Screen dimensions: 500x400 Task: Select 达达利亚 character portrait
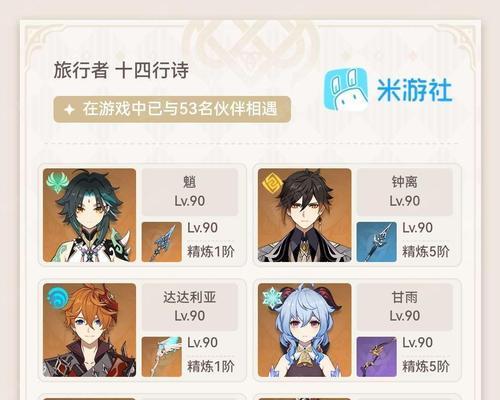pos(89,330)
